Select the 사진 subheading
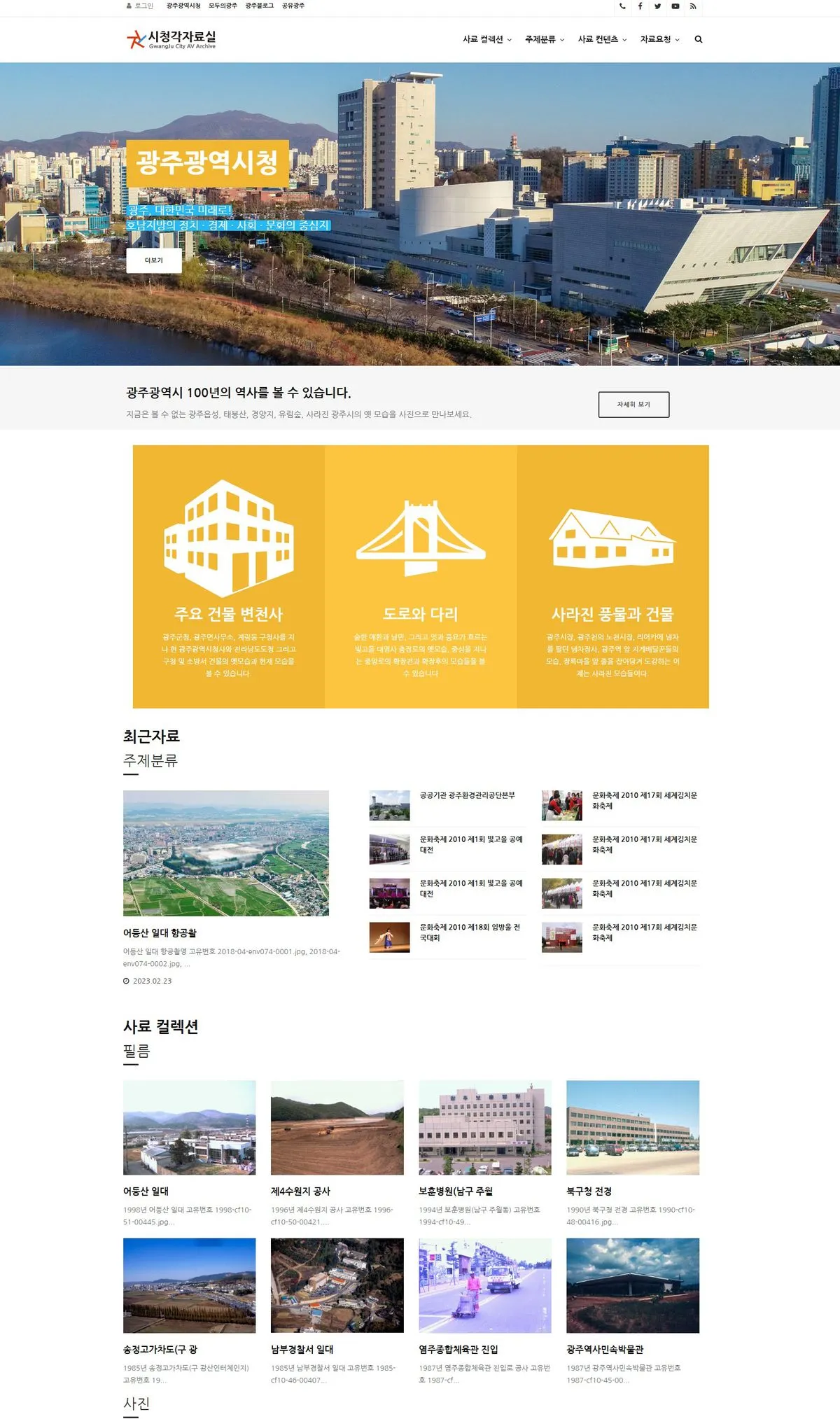 pos(136,1404)
